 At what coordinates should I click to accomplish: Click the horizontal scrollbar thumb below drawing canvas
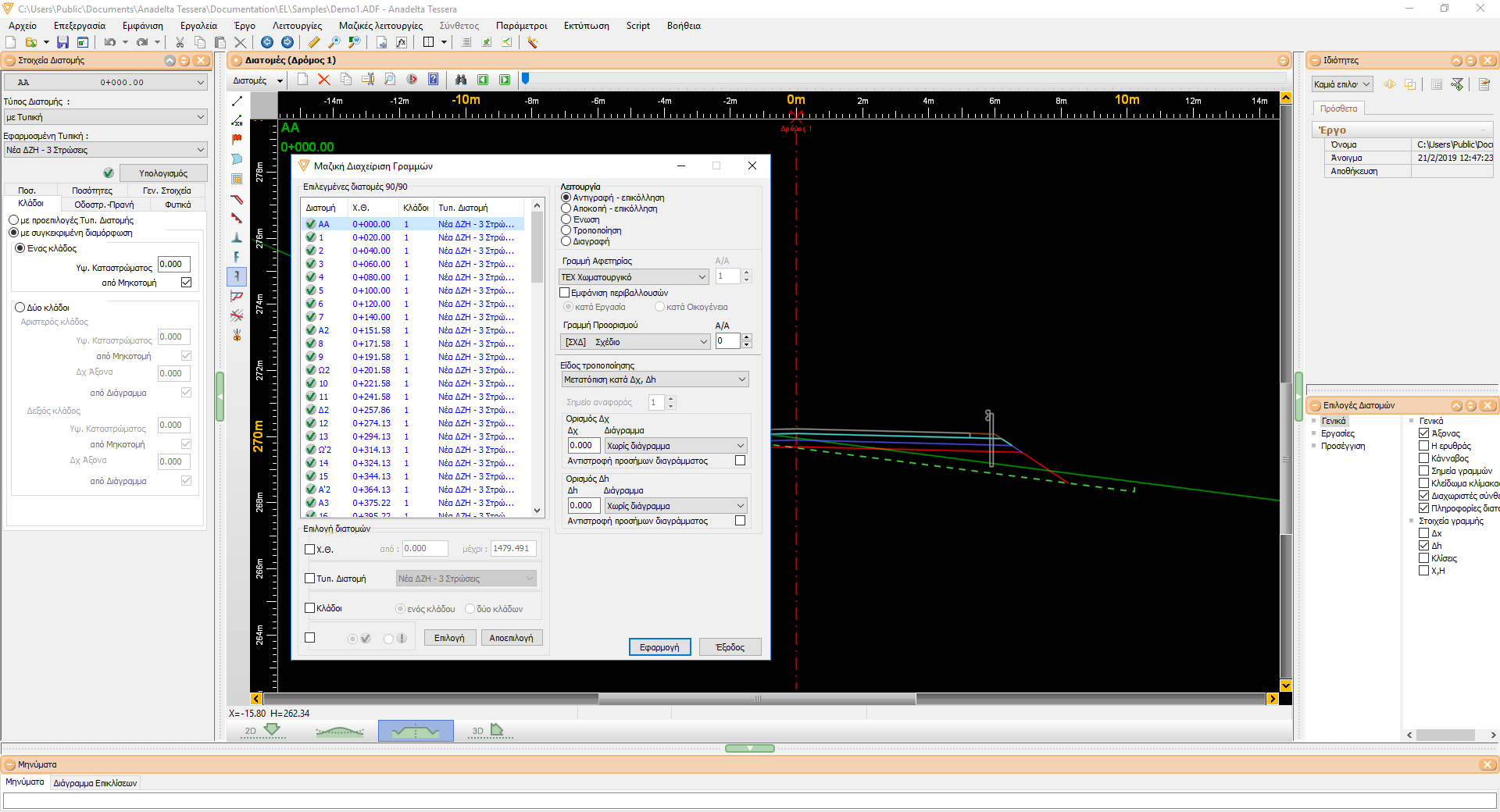point(757,699)
